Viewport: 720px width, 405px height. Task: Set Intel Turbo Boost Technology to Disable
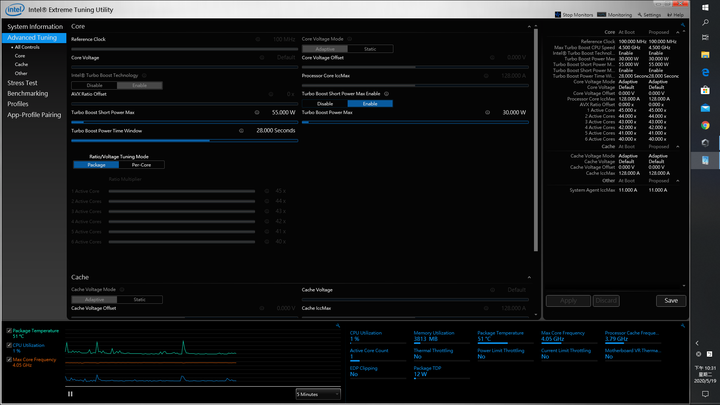[94, 85]
